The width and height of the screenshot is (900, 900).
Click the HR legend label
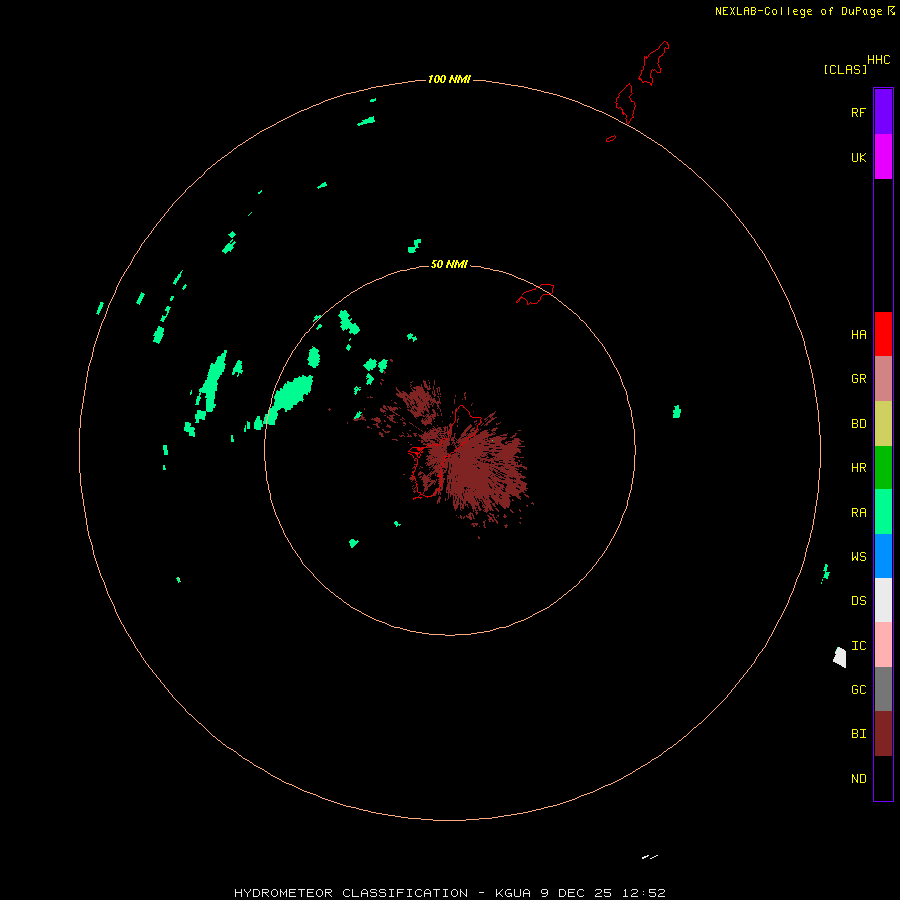[858, 468]
